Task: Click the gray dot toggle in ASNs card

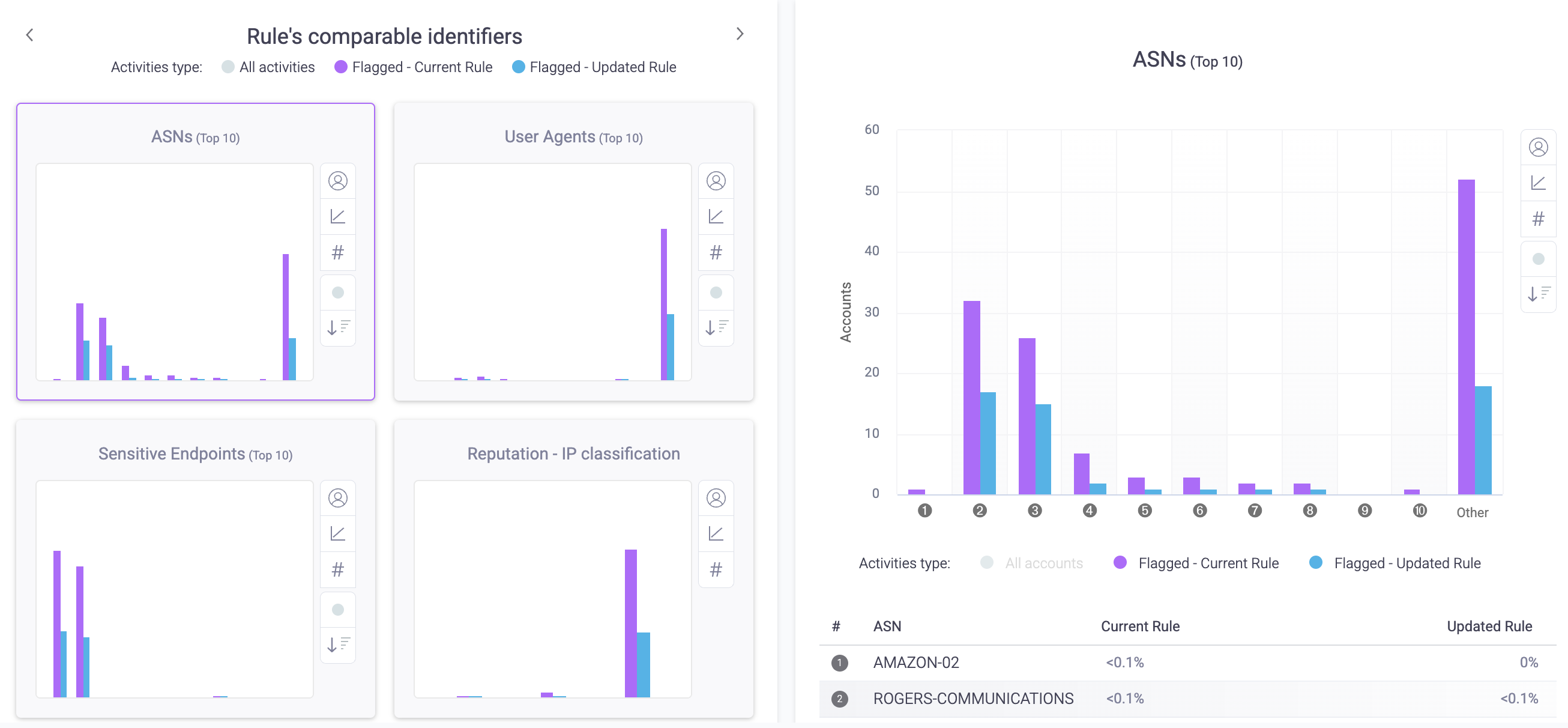Action: pyautogui.click(x=338, y=293)
